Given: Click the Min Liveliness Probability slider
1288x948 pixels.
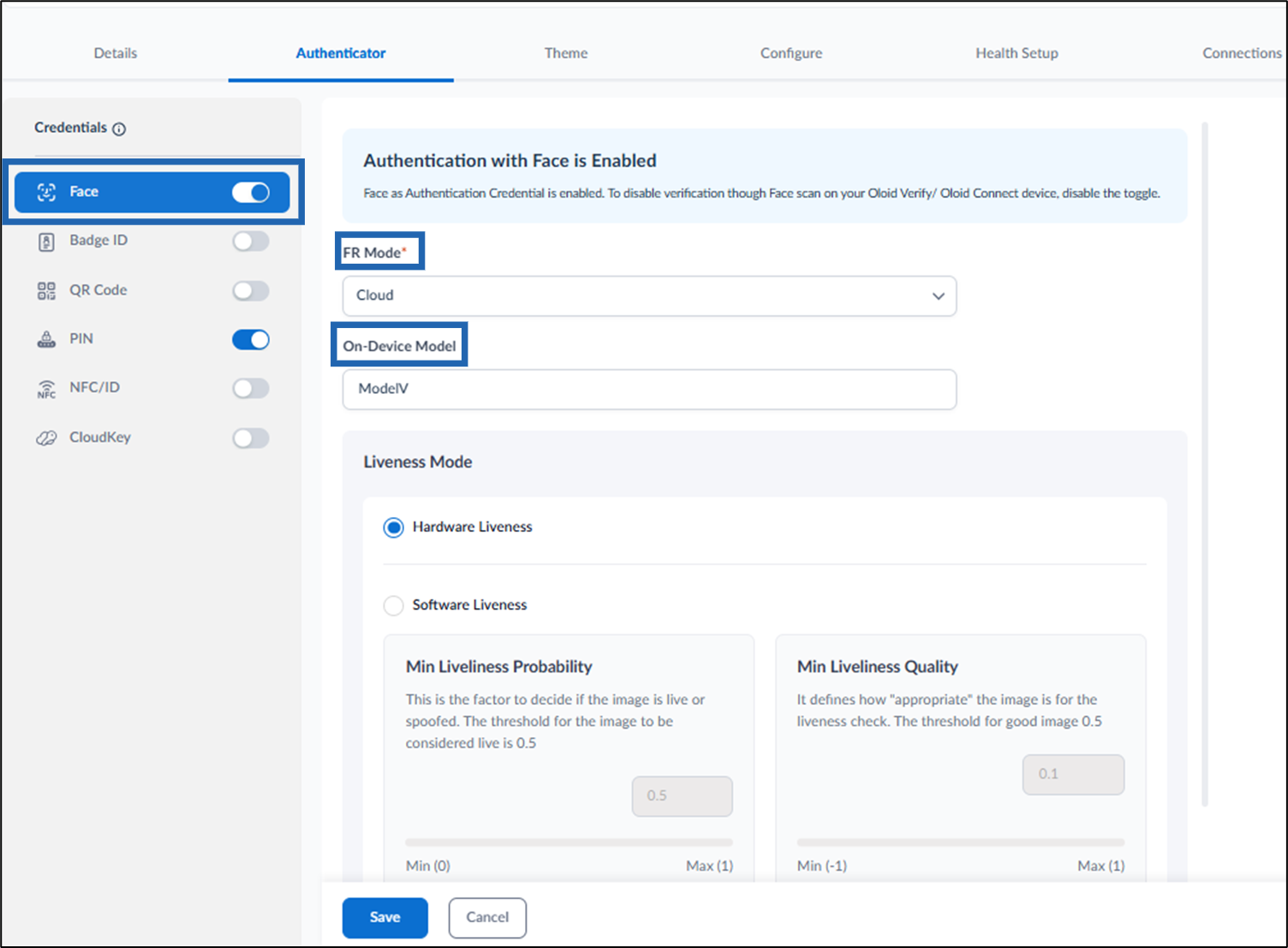Looking at the screenshot, I should 569,843.
